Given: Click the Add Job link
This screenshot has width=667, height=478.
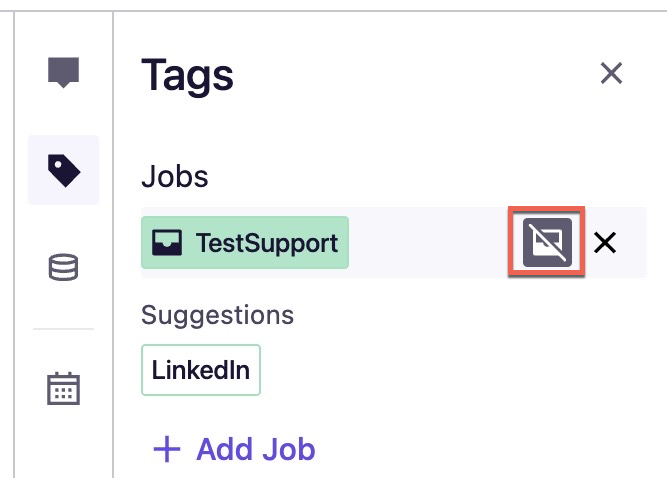Looking at the screenshot, I should pyautogui.click(x=234, y=449).
